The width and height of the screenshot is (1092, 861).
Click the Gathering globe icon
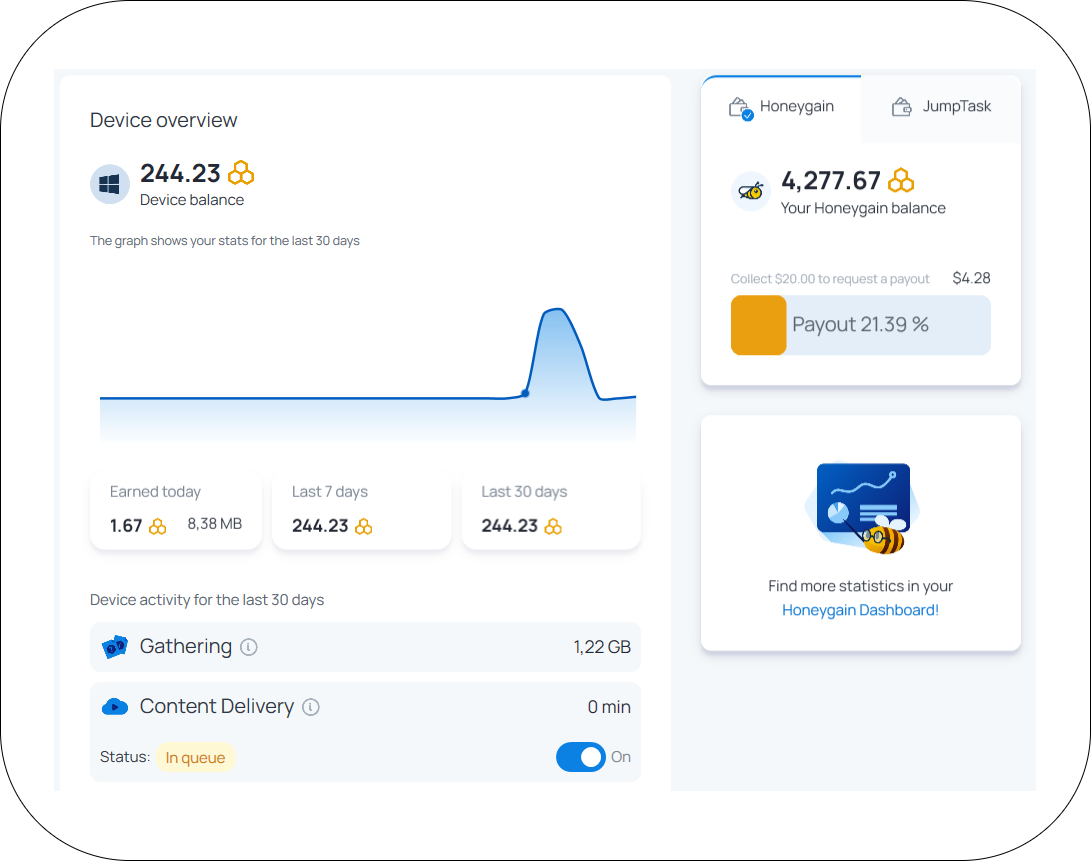pos(115,647)
